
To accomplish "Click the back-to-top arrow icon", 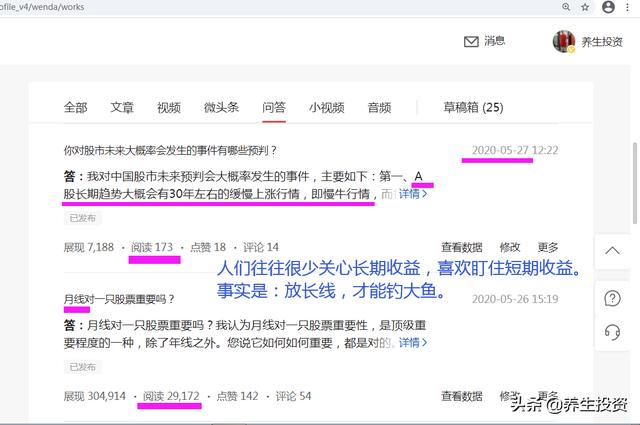I will [x=612, y=250].
